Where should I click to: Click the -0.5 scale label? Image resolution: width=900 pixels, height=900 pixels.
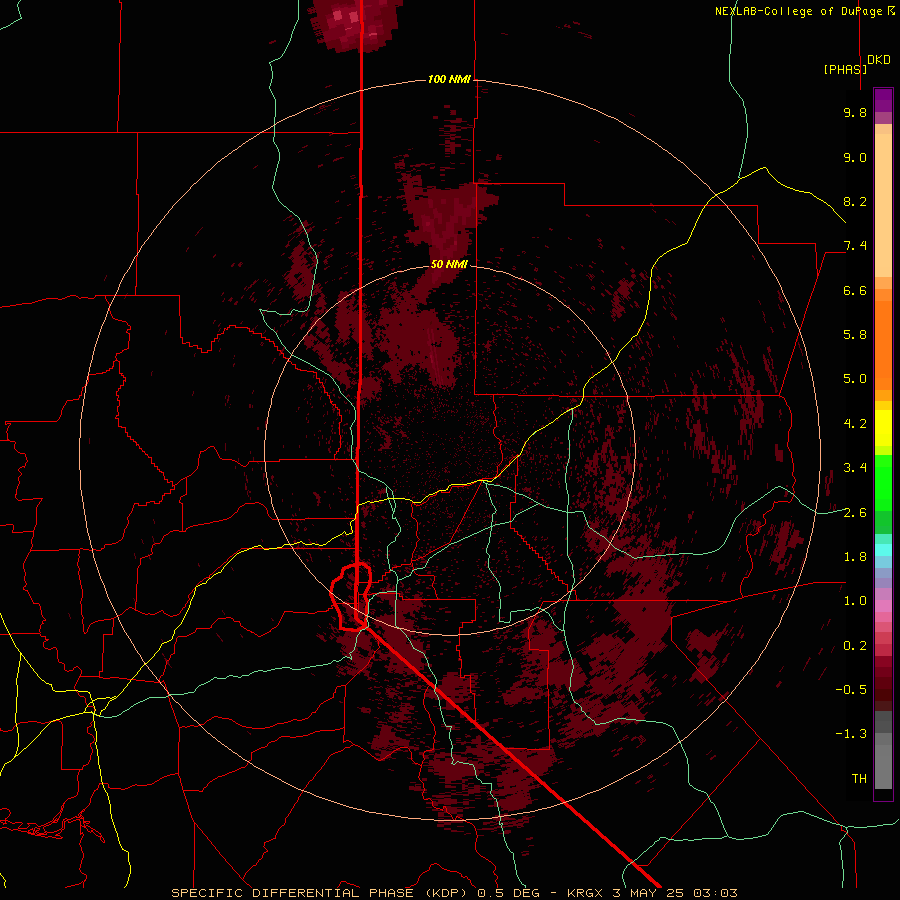(851, 690)
